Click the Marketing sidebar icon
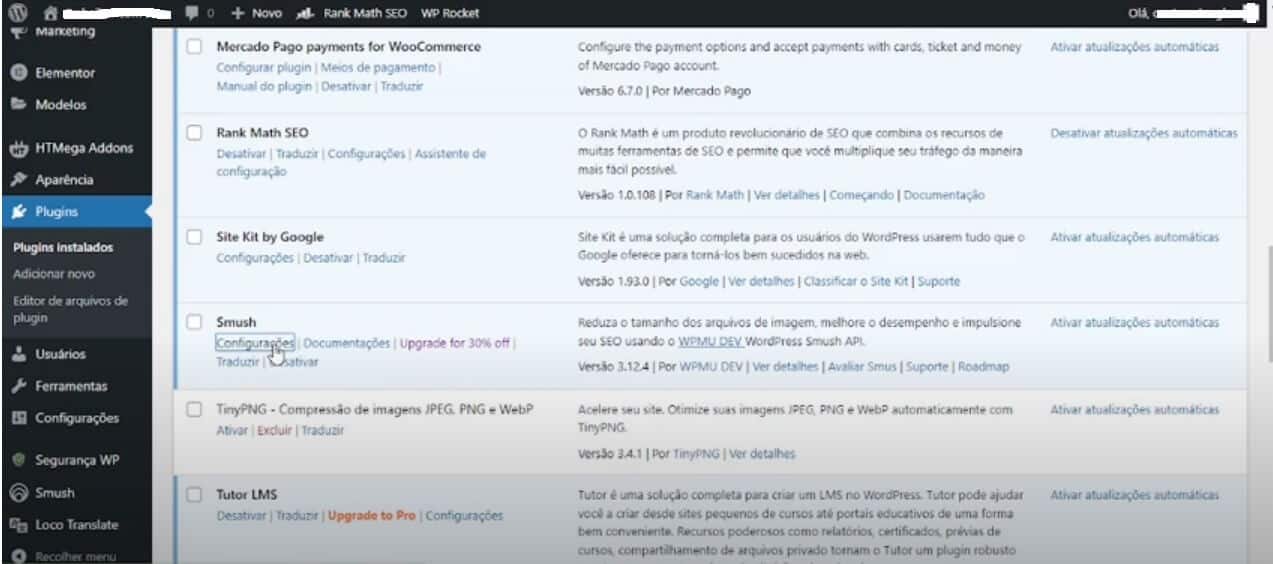The height and width of the screenshot is (564, 1273). (18, 31)
